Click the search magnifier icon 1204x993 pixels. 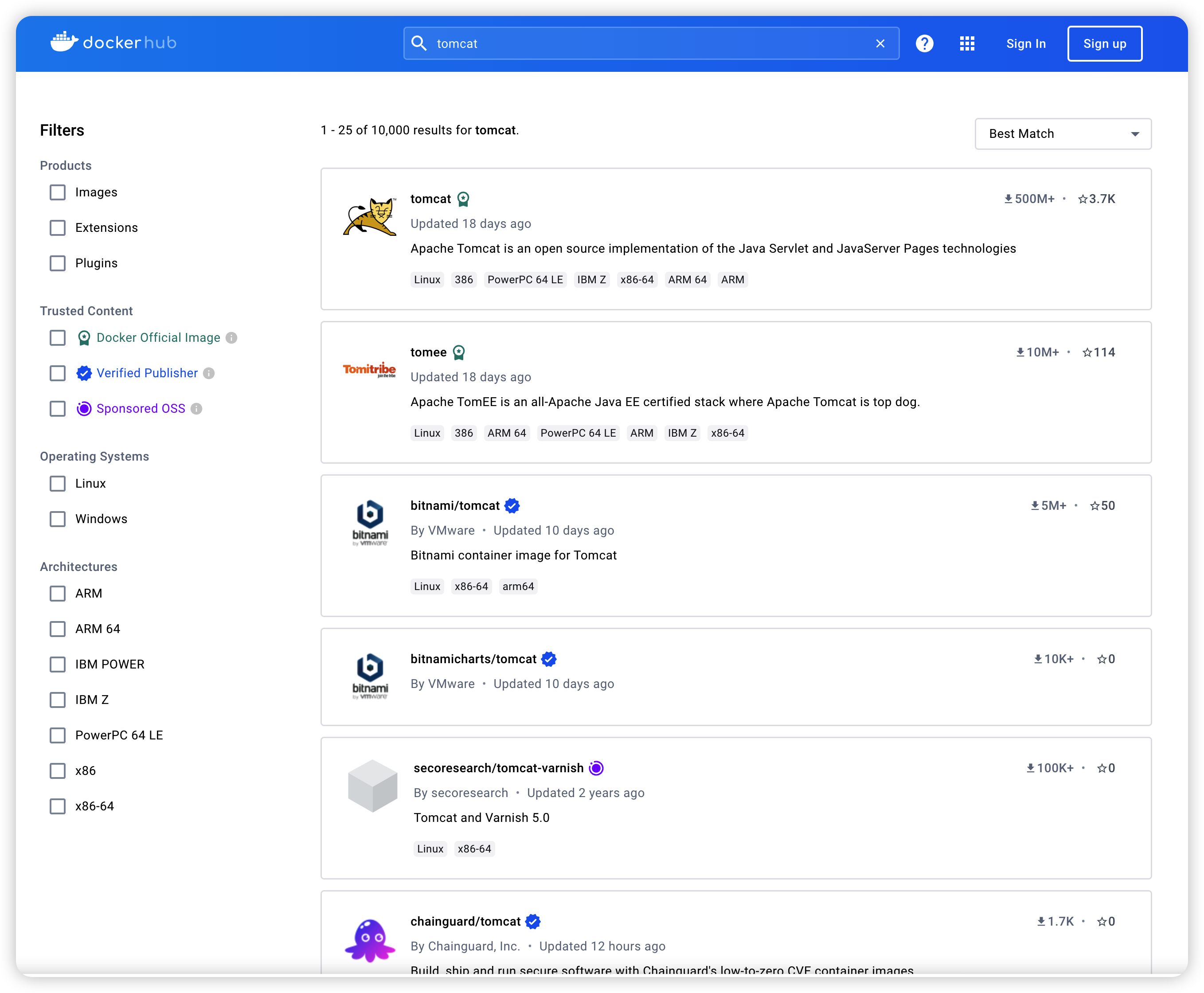(x=419, y=43)
